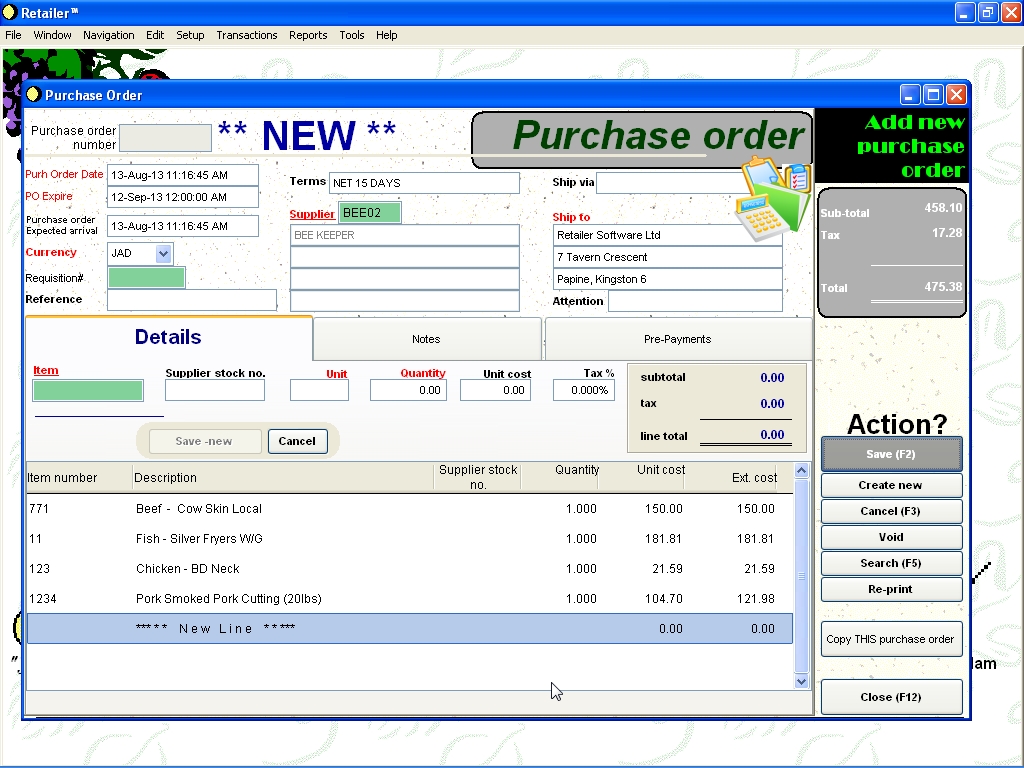Click the red Supplier link label
Screen dimensions: 1024x768
[312, 214]
